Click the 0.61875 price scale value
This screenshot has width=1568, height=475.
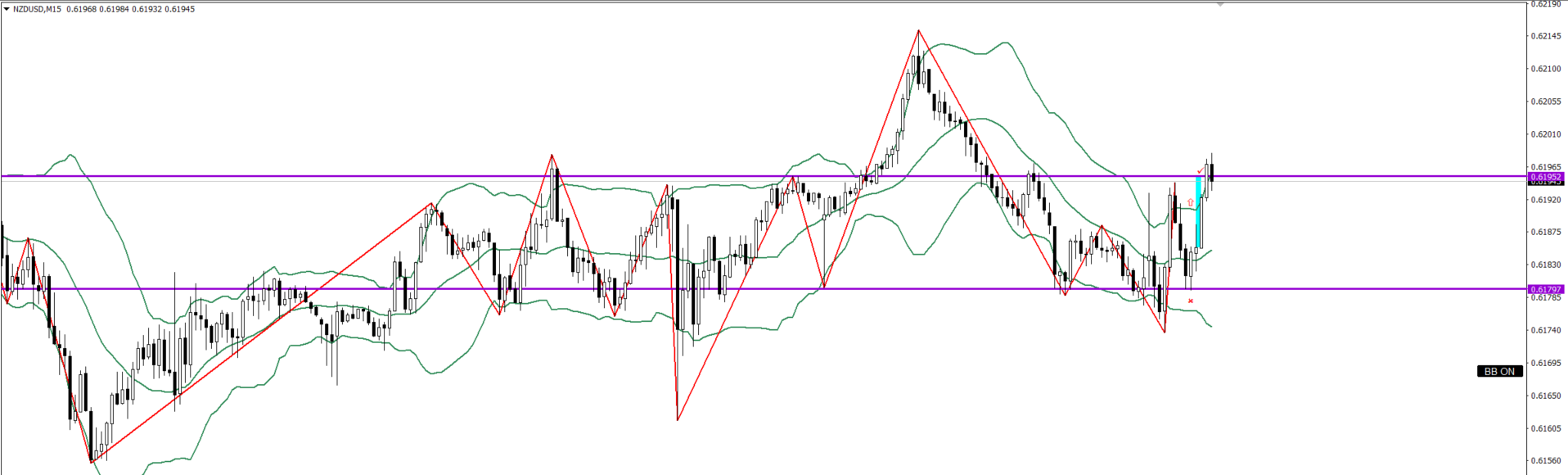tap(1546, 232)
